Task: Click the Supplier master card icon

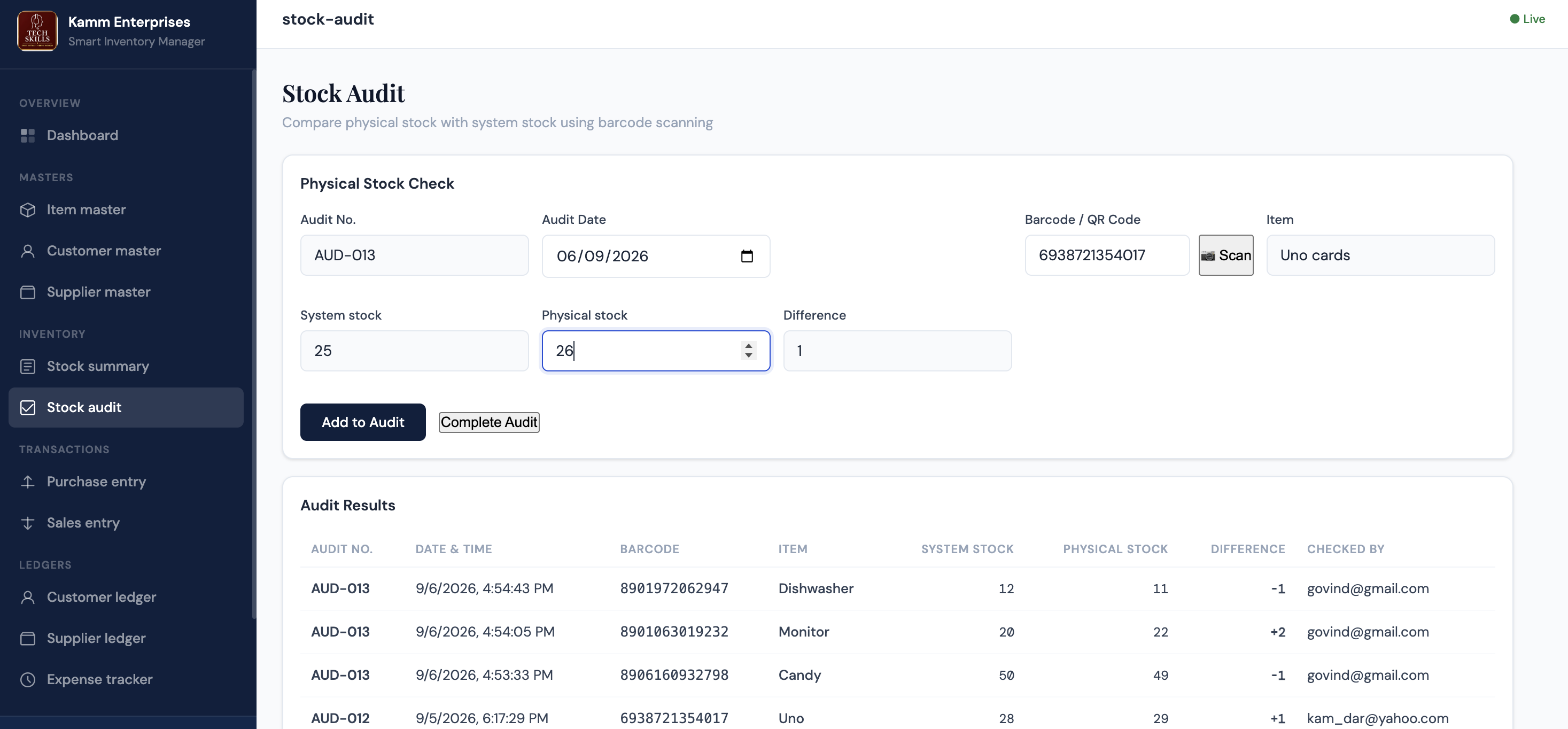Action: point(27,292)
